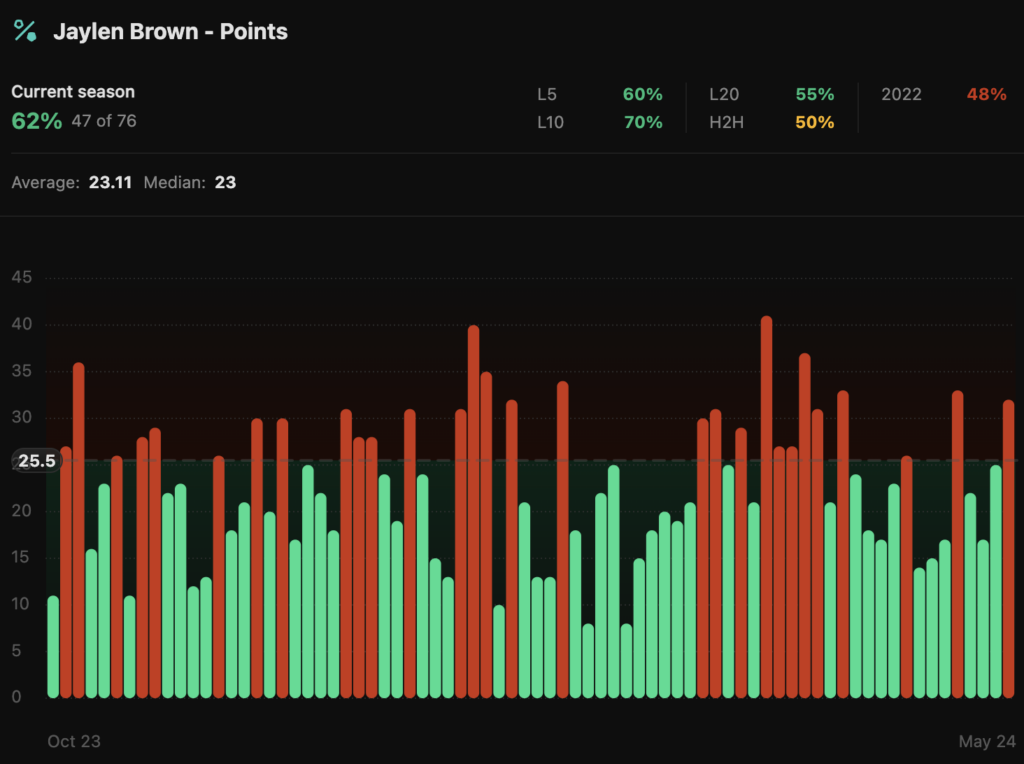Image resolution: width=1024 pixels, height=764 pixels.
Task: Click the L20 label
Action: click(x=724, y=95)
